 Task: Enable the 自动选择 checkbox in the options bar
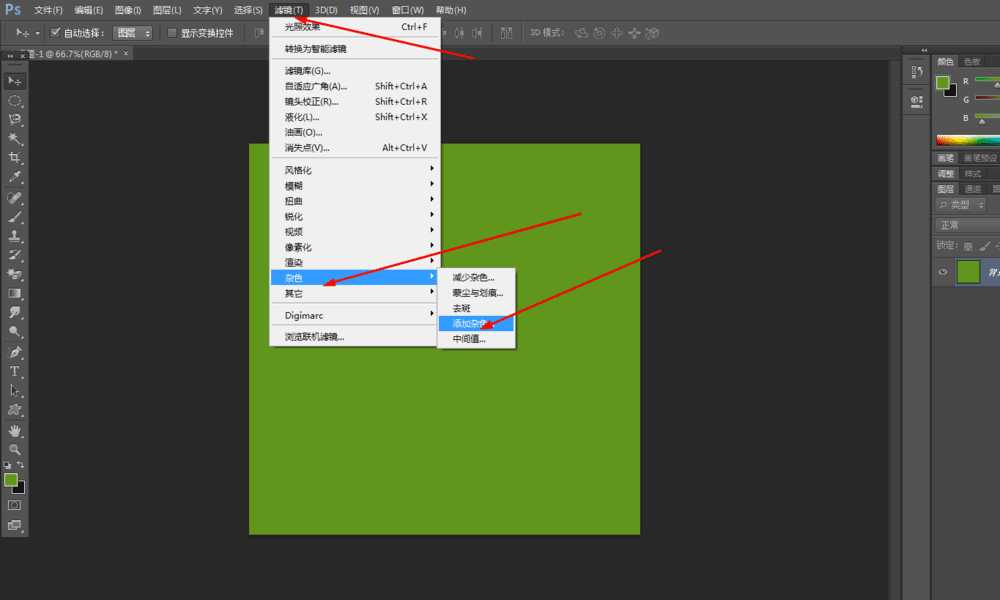55,32
